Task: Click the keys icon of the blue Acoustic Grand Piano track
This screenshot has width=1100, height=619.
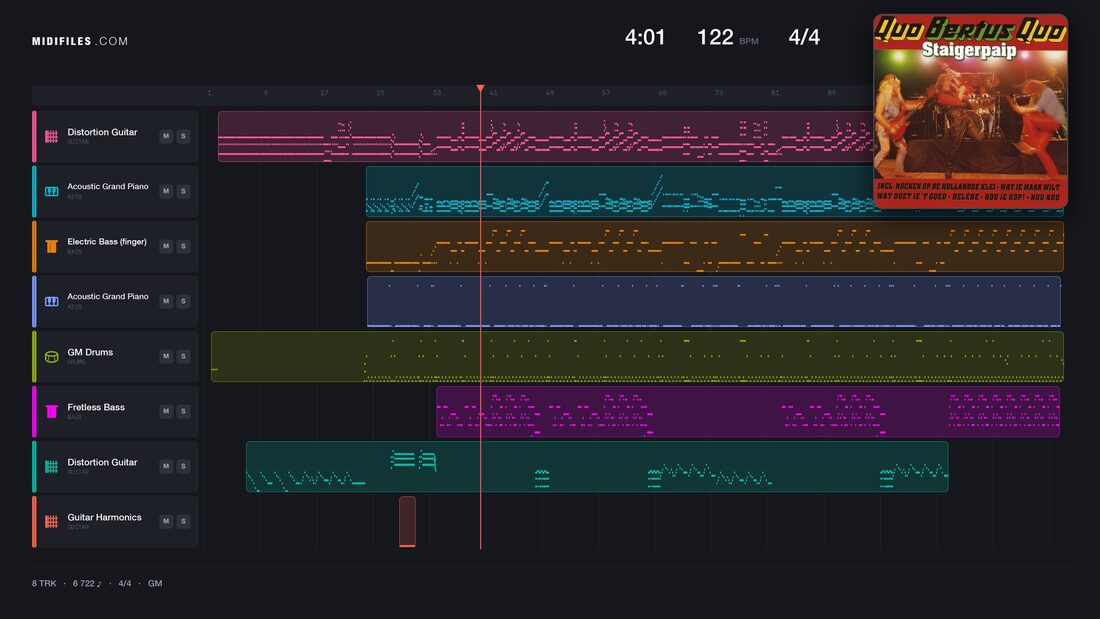Action: coord(51,301)
